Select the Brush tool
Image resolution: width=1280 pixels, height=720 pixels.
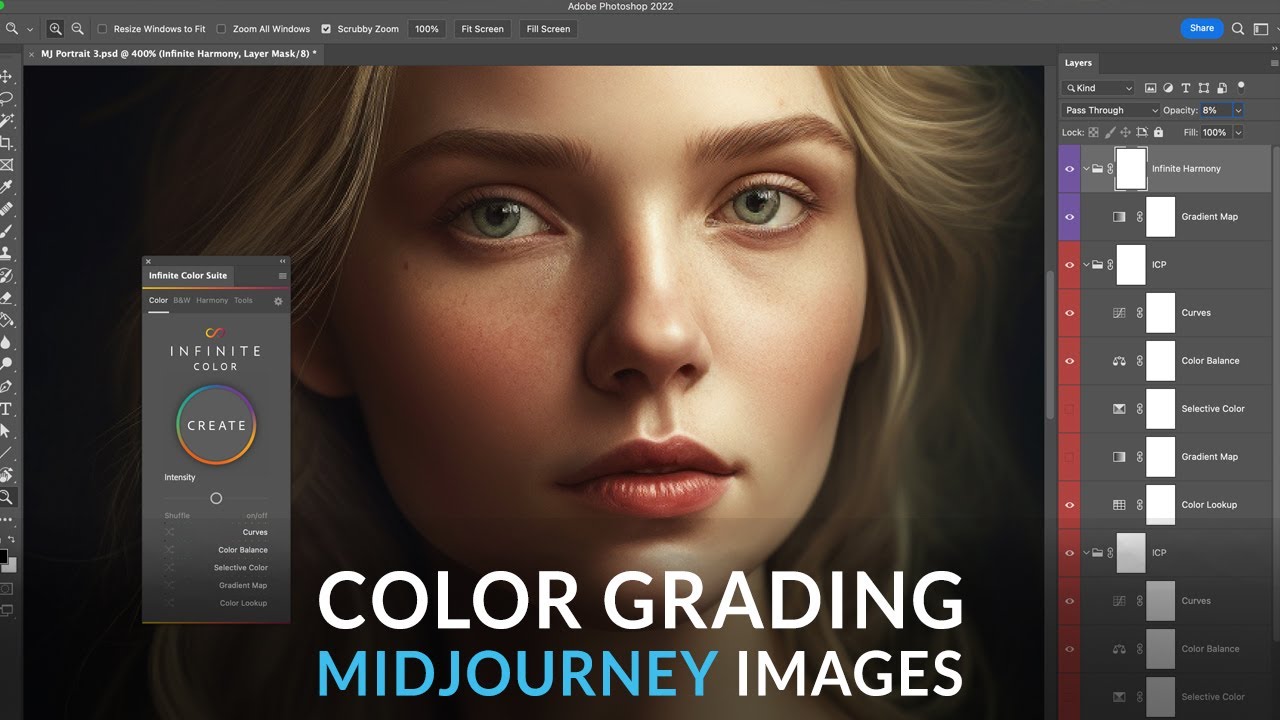tap(6, 231)
